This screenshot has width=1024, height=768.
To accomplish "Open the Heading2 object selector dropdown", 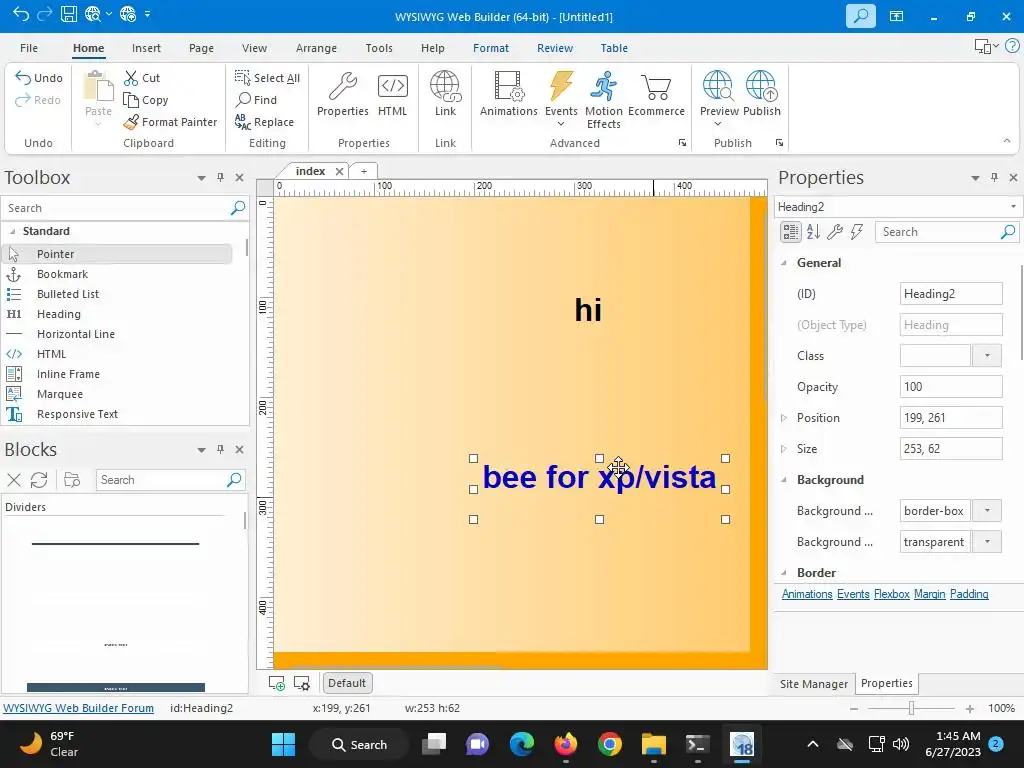I will click(1013, 206).
